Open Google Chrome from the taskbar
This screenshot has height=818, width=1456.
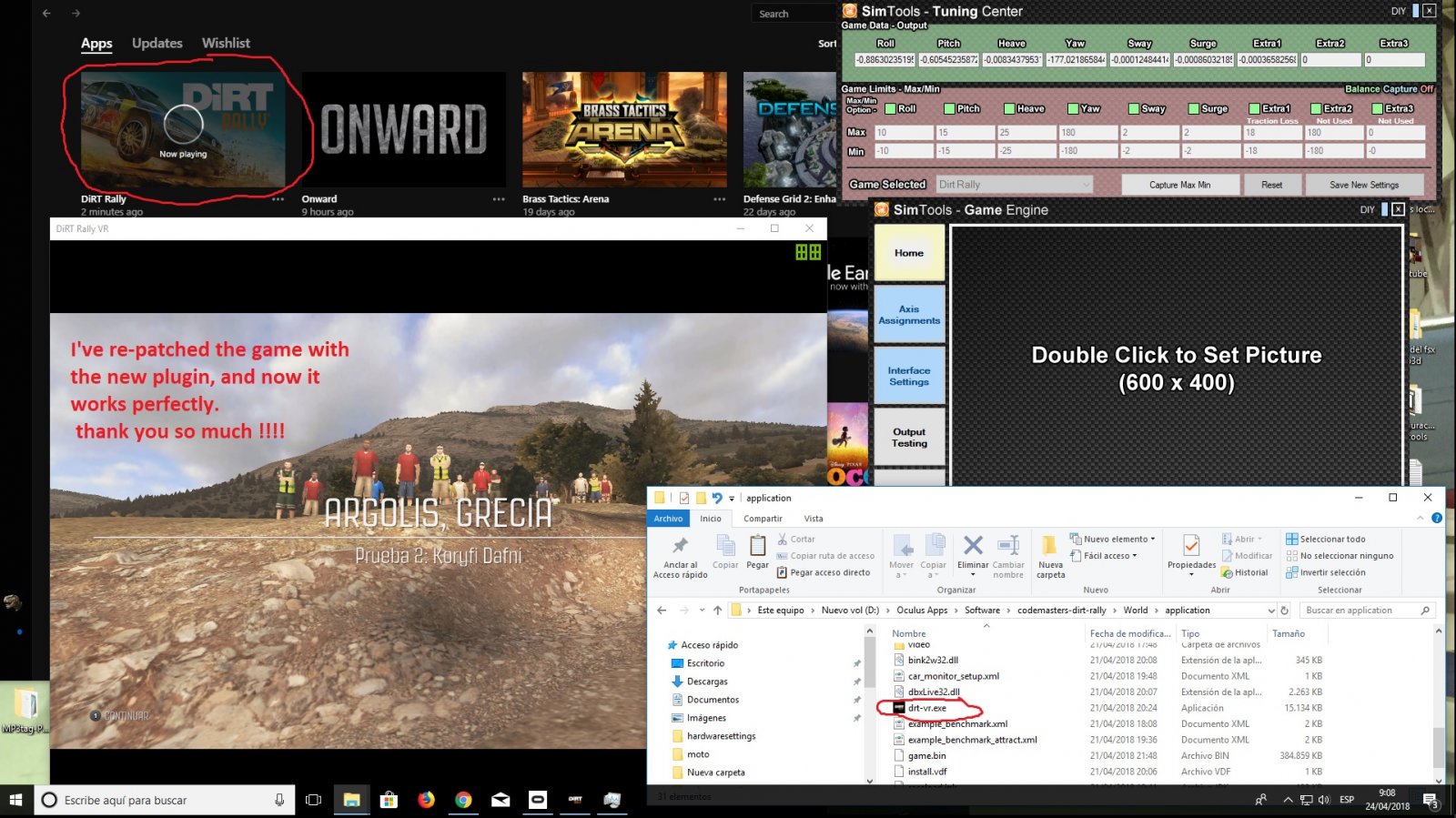(463, 800)
